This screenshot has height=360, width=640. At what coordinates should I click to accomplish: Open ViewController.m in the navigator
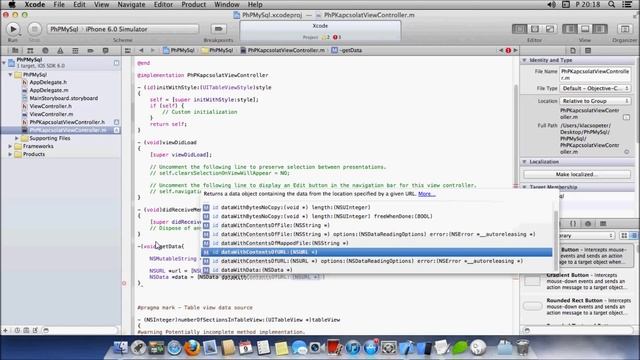tap(51, 114)
